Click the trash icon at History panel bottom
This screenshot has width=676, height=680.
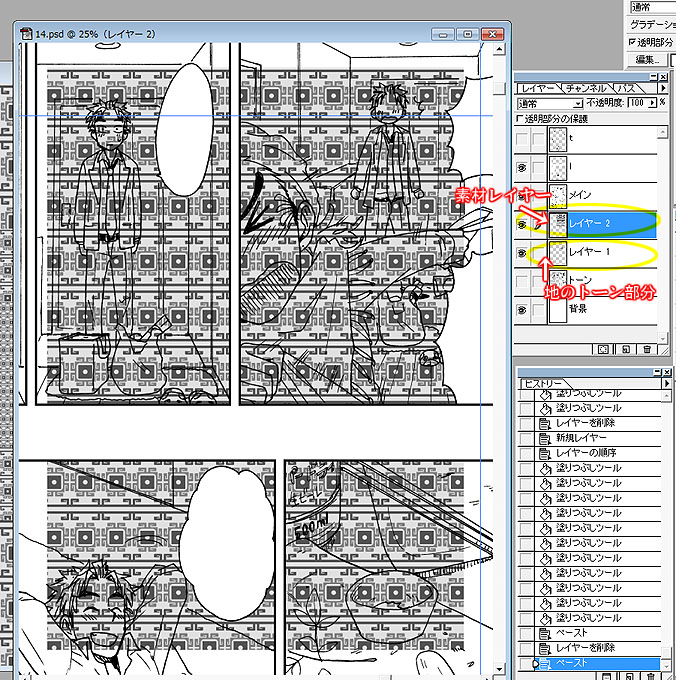click(x=651, y=676)
